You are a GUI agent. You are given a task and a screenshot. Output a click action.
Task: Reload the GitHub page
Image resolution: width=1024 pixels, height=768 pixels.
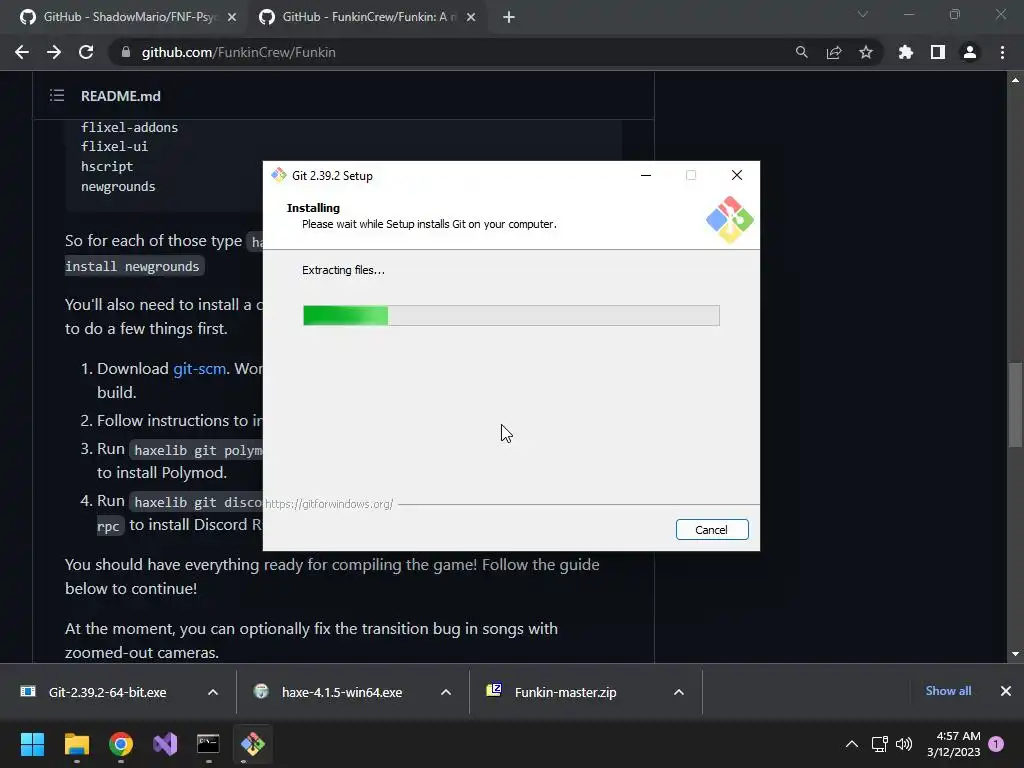[x=86, y=52]
